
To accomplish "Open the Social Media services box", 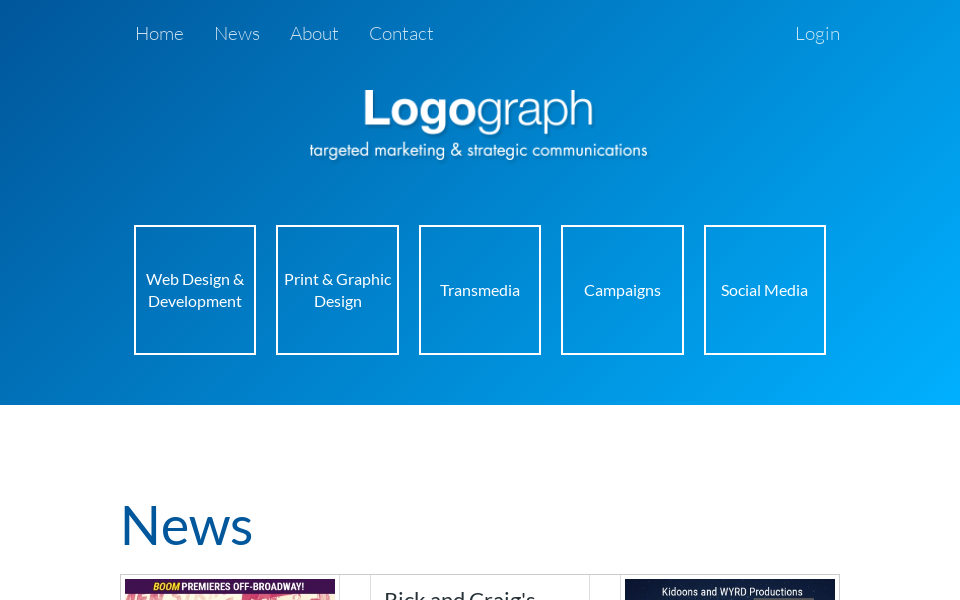I will coord(764,290).
